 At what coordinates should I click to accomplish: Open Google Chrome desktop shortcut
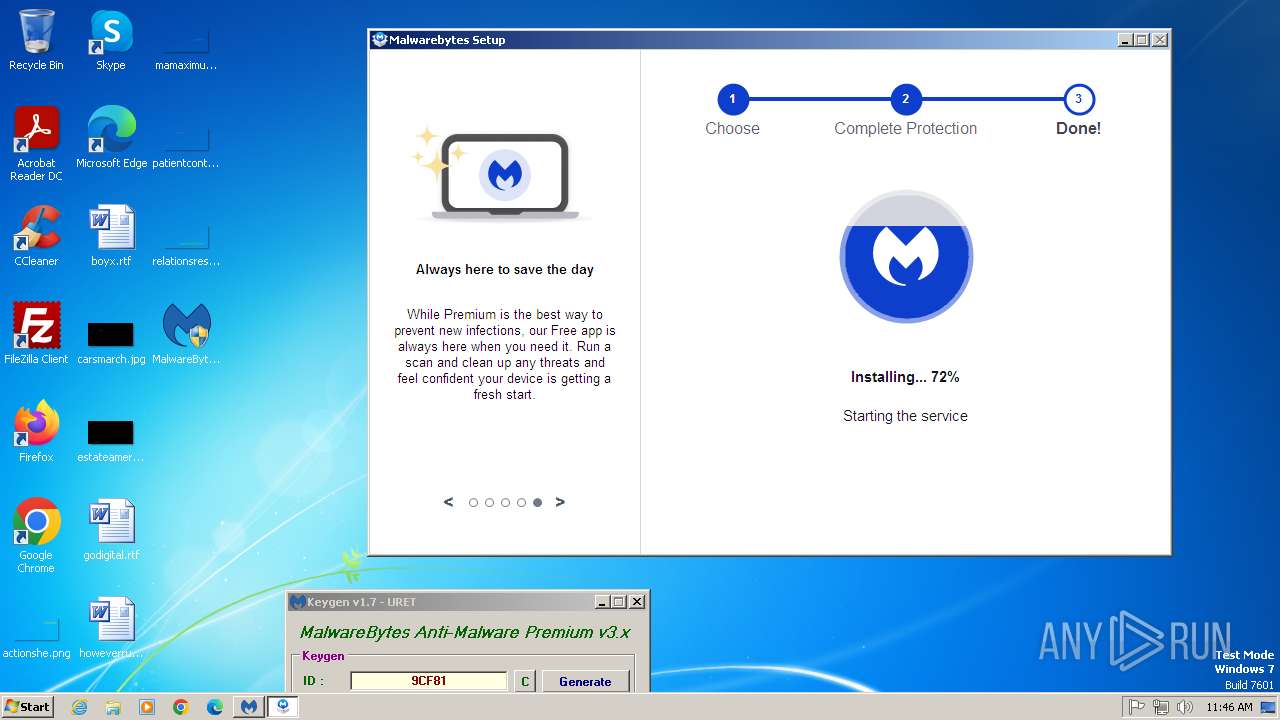point(36,535)
